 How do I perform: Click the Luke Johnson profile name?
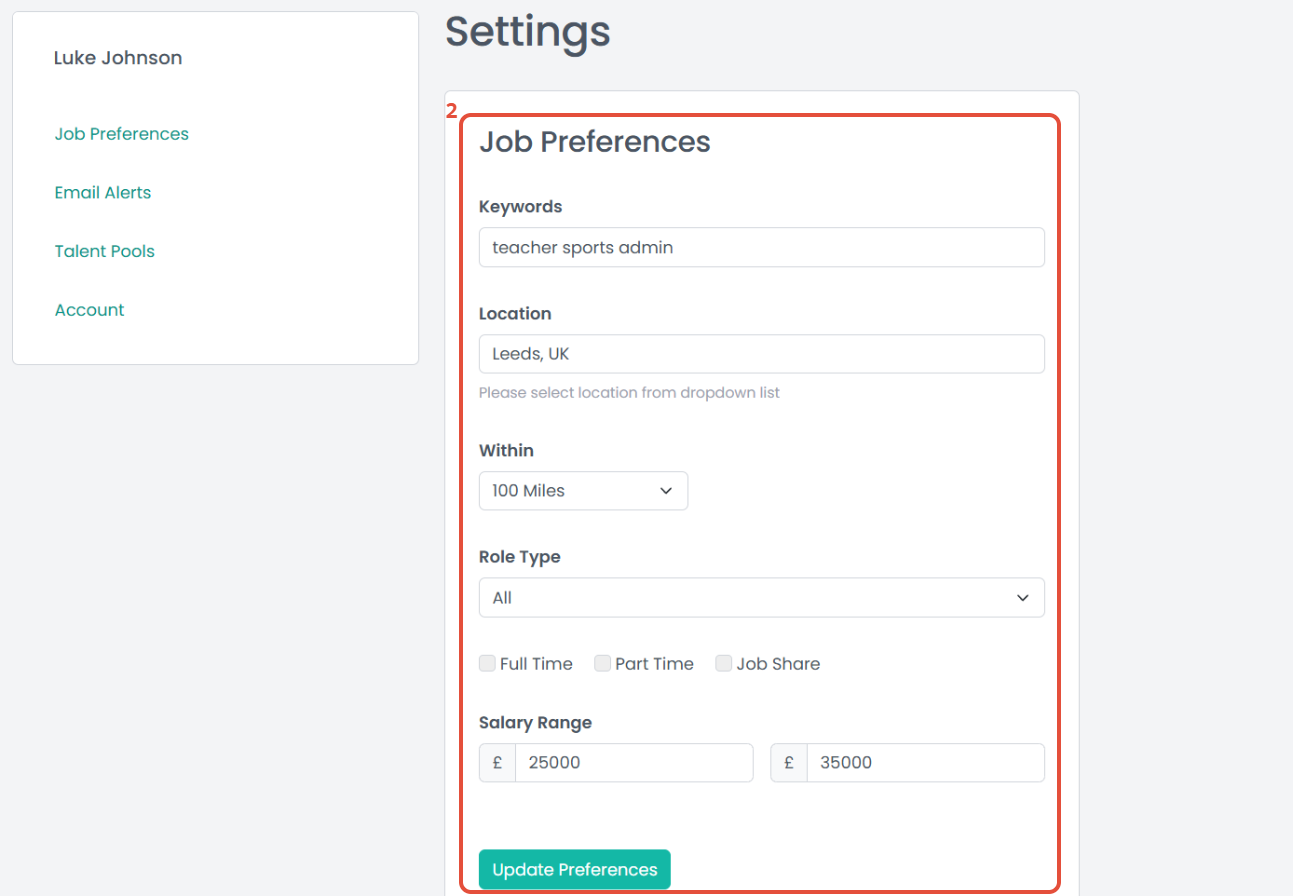coord(118,58)
